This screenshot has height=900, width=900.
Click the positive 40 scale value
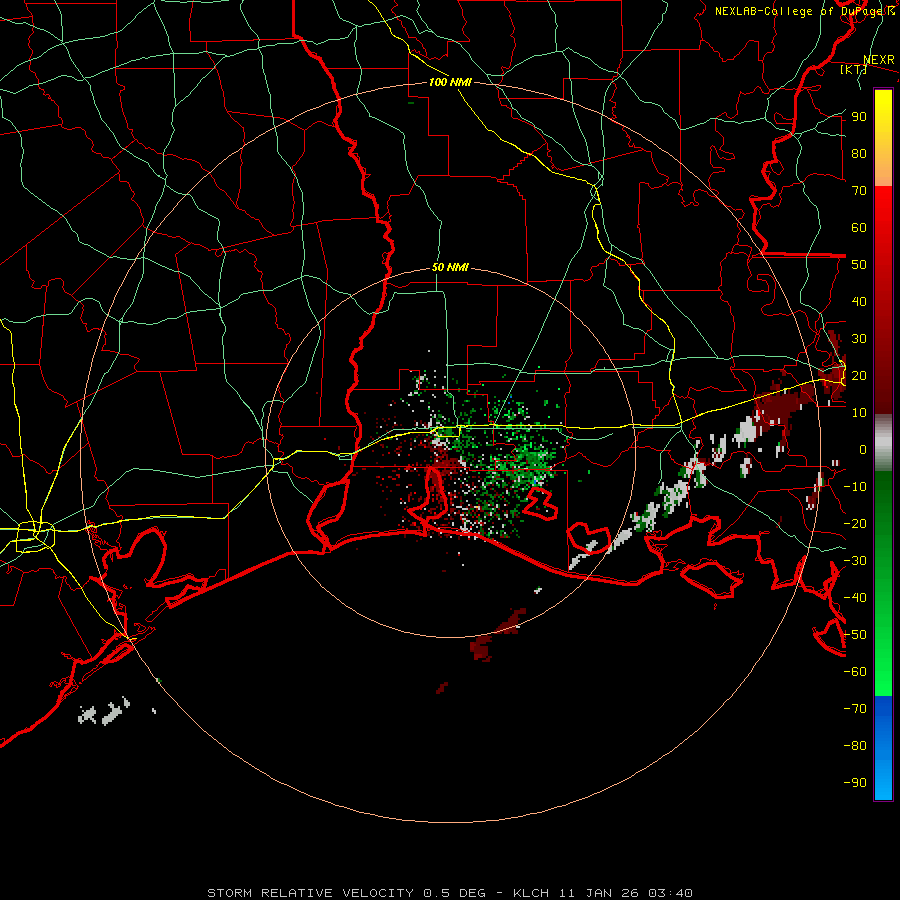(859, 301)
